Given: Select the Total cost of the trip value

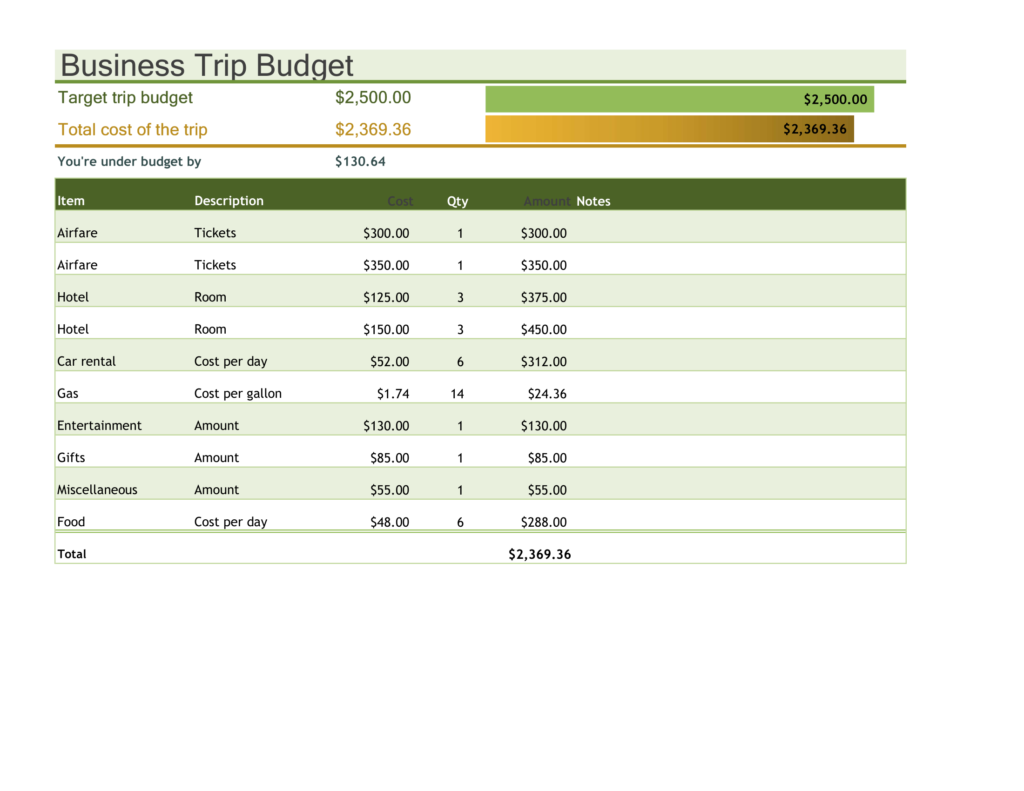Looking at the screenshot, I should tap(373, 129).
